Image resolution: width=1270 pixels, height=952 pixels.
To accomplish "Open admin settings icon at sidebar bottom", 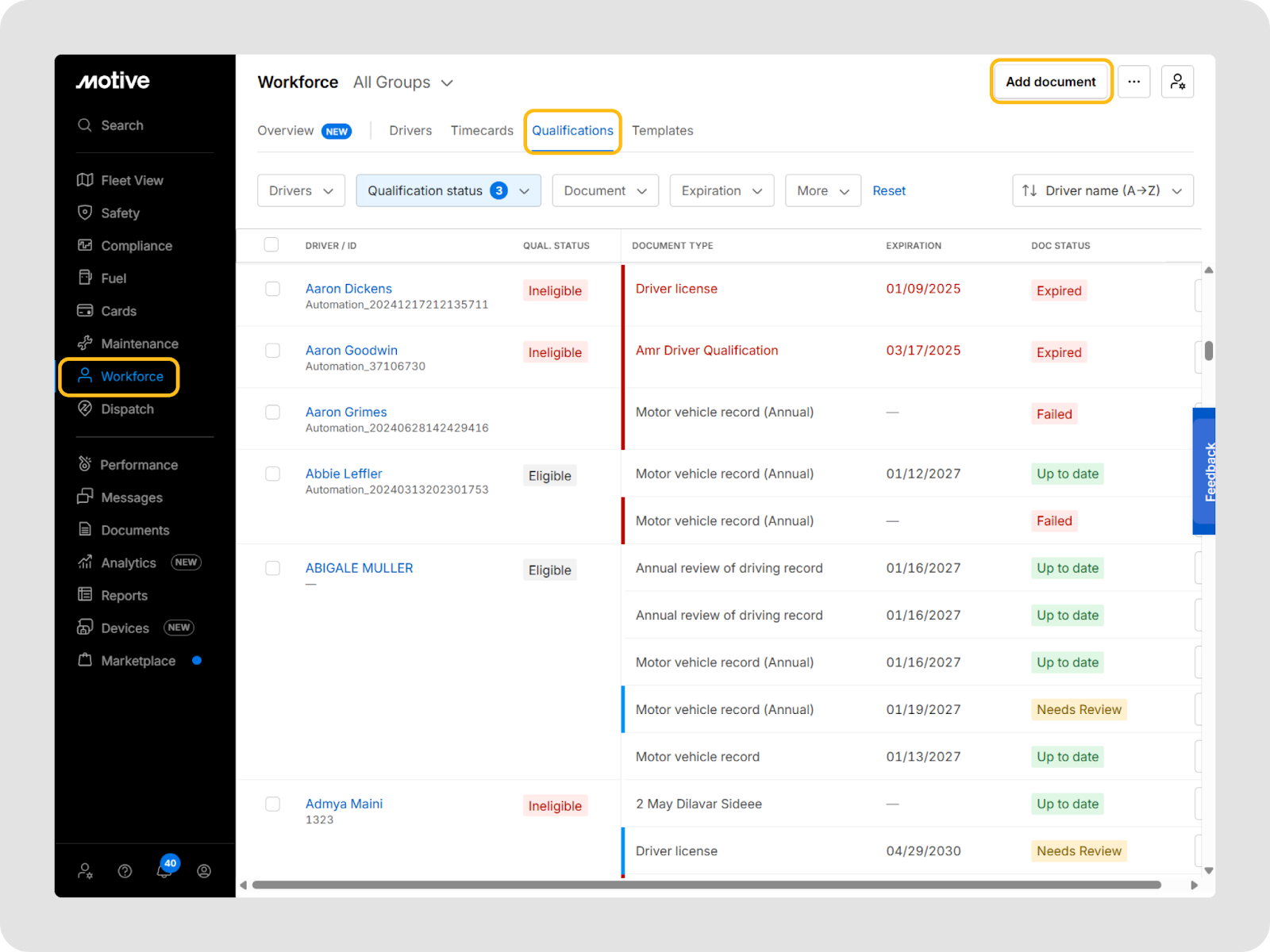I will point(85,871).
